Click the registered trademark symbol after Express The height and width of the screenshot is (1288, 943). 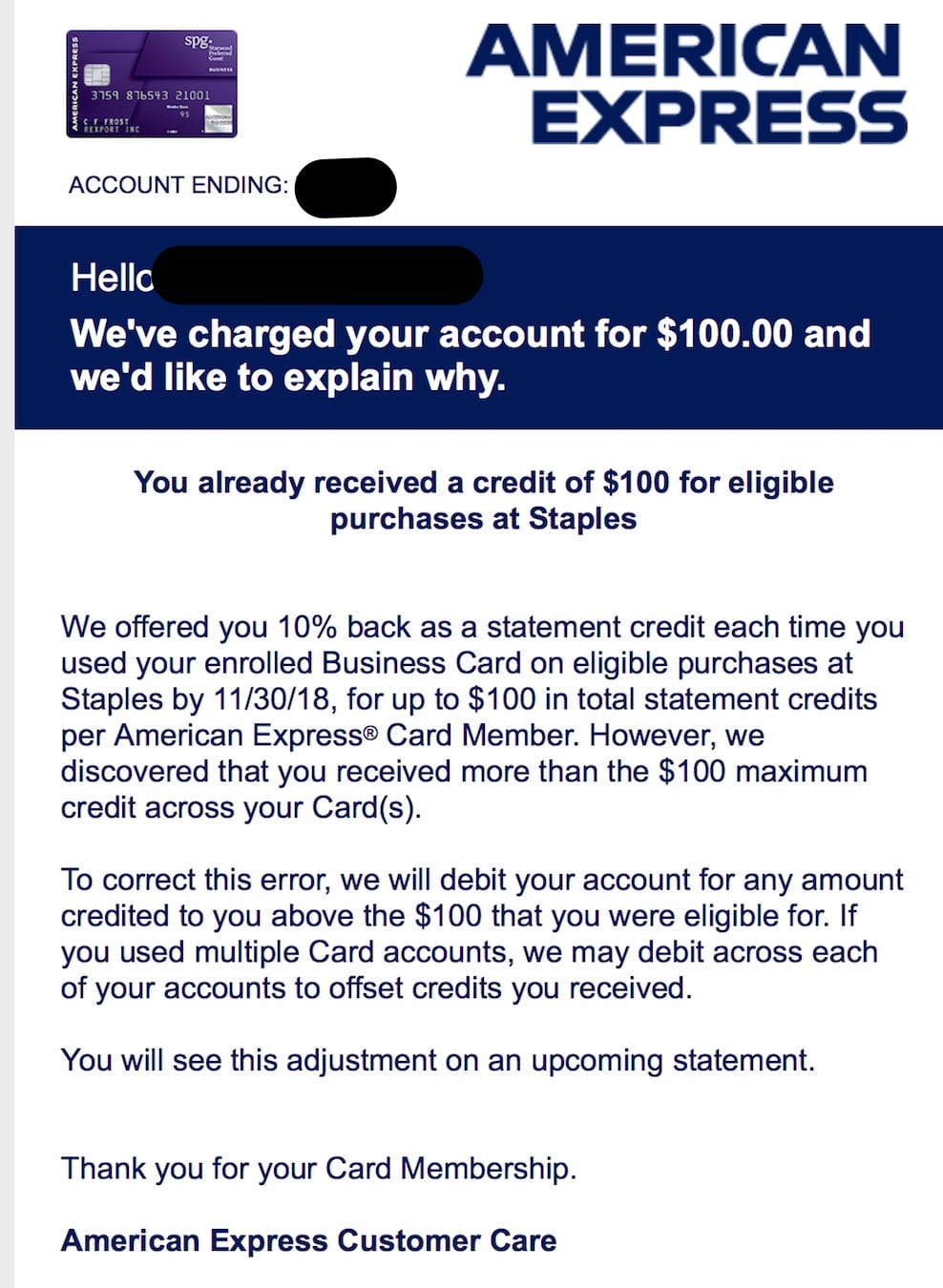click(373, 735)
